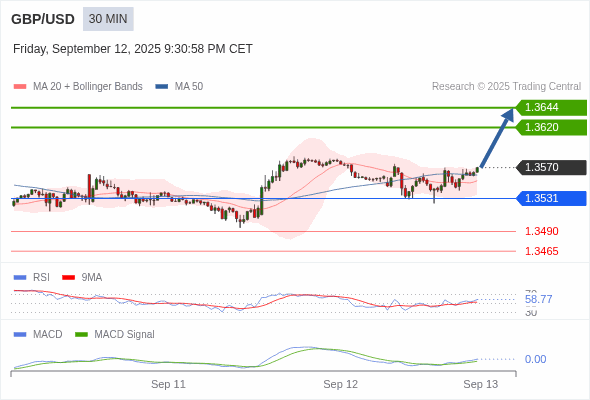Screen dimensions: 590x400
Task: Click the 1.3490 support level label
Action: (541, 231)
